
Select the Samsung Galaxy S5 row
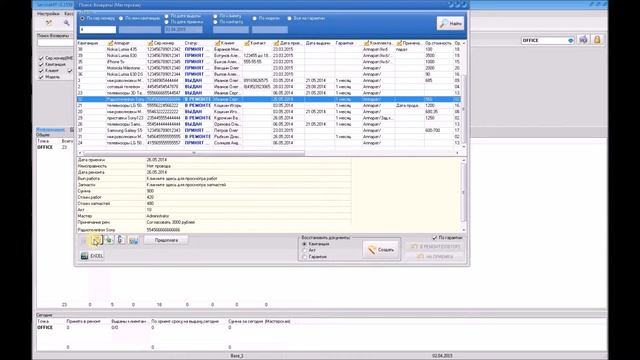click(269, 130)
